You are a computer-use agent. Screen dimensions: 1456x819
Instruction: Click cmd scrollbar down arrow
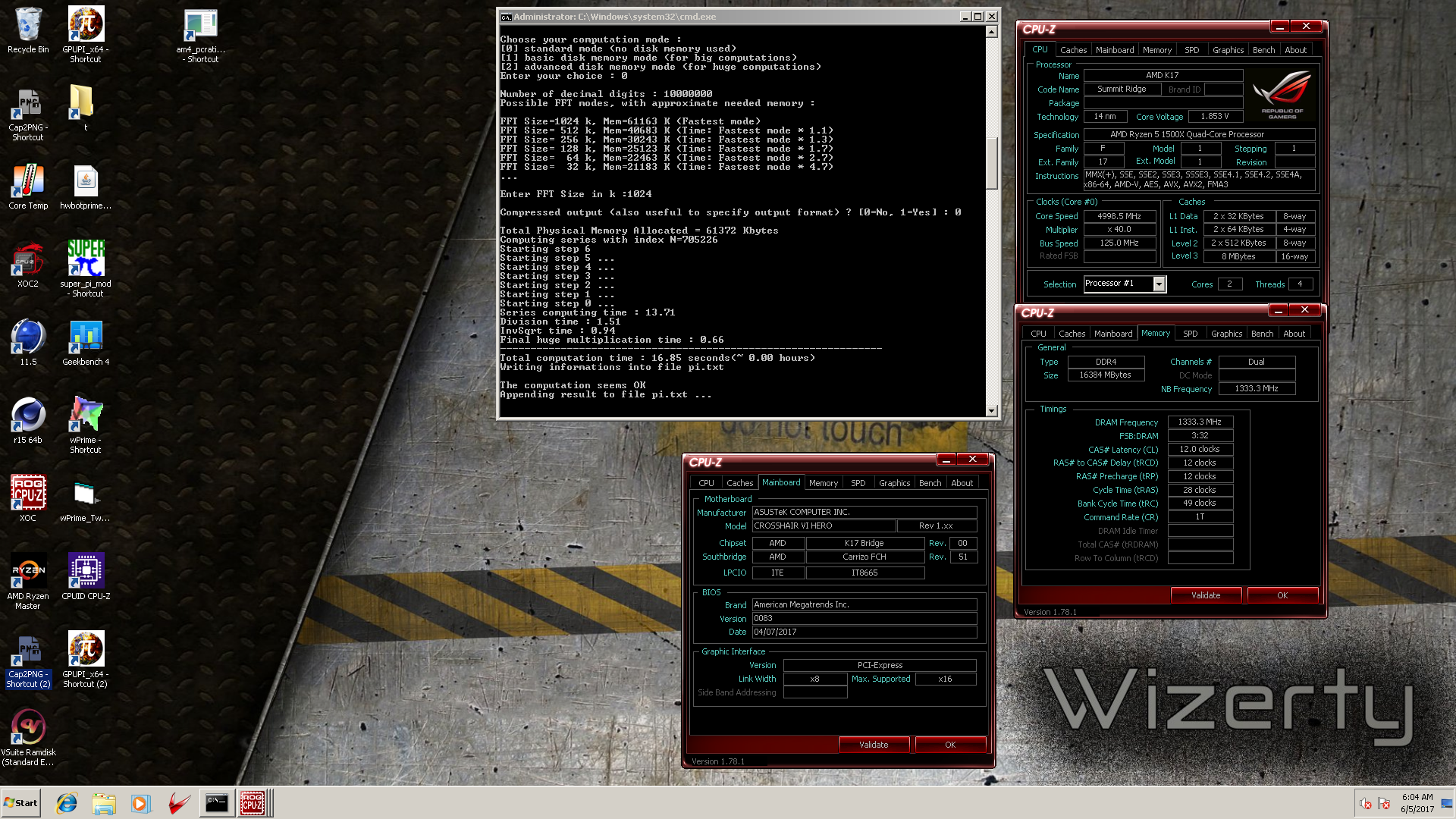(x=991, y=410)
